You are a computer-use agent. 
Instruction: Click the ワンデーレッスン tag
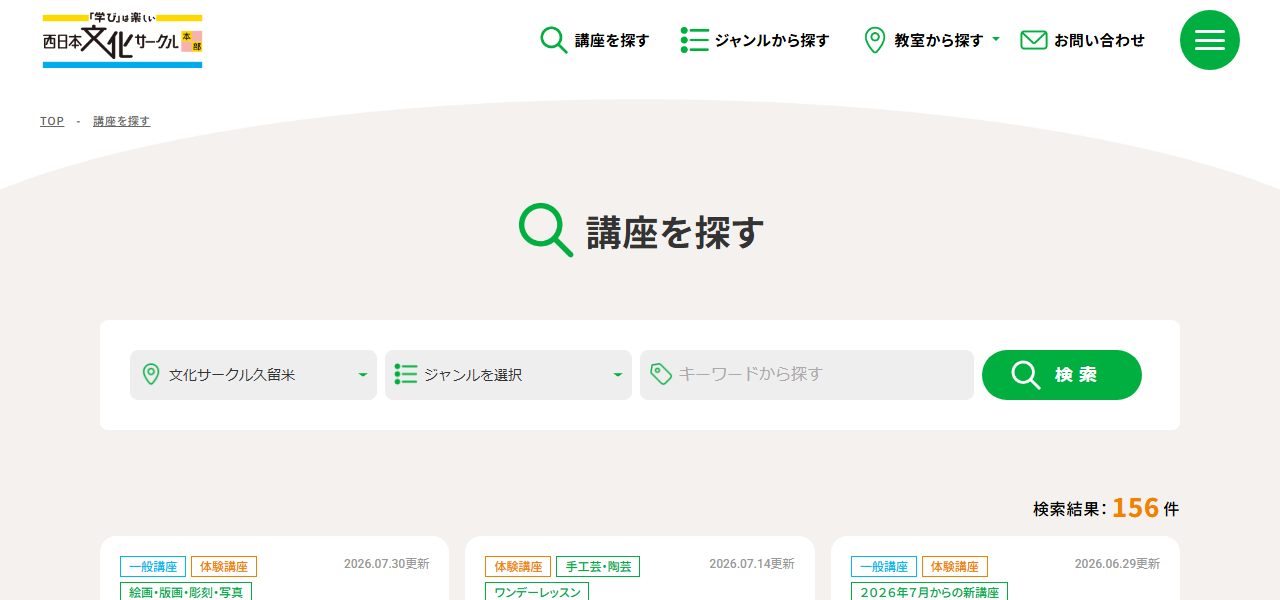(x=537, y=592)
